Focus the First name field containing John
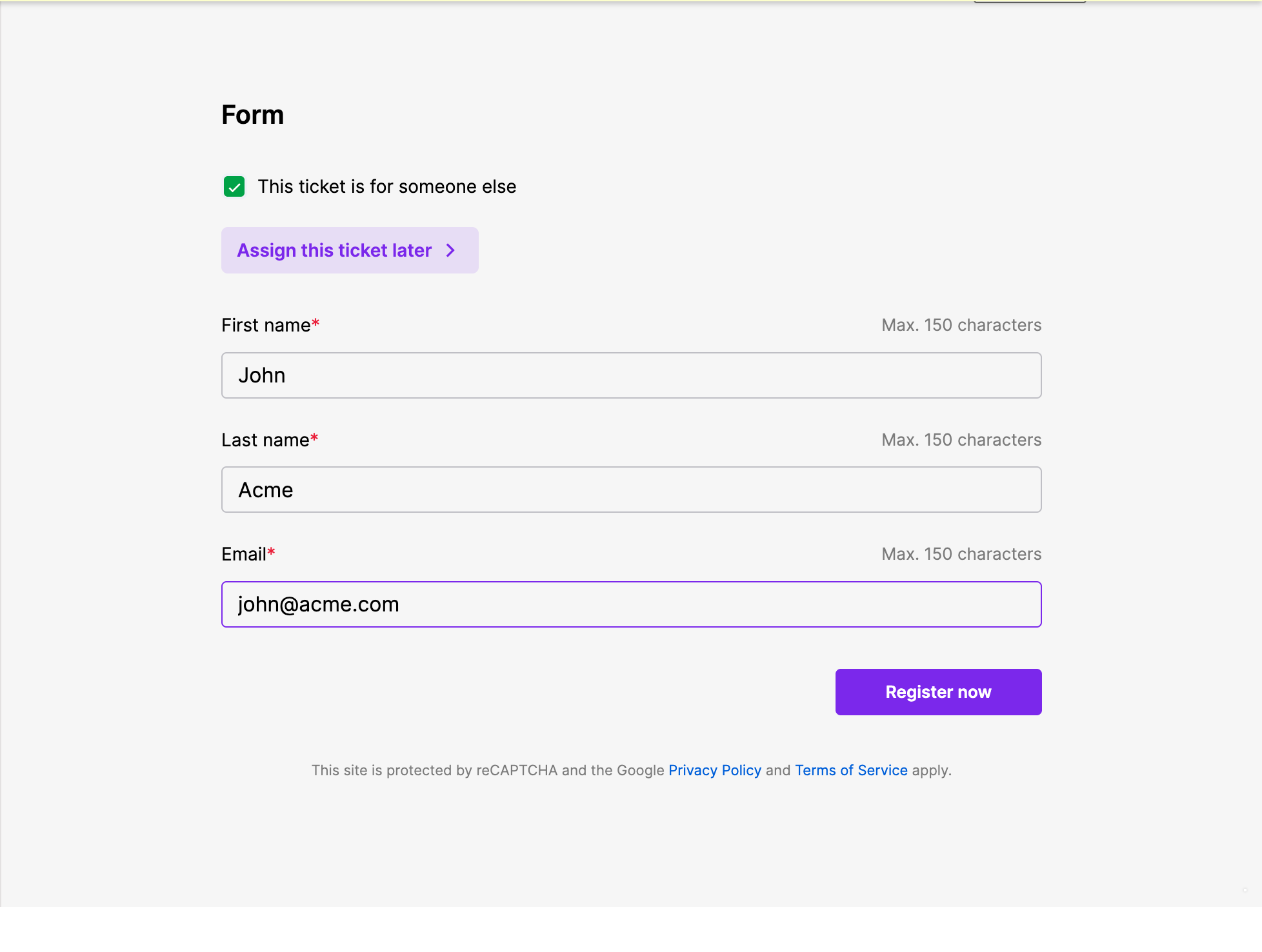 [x=631, y=375]
